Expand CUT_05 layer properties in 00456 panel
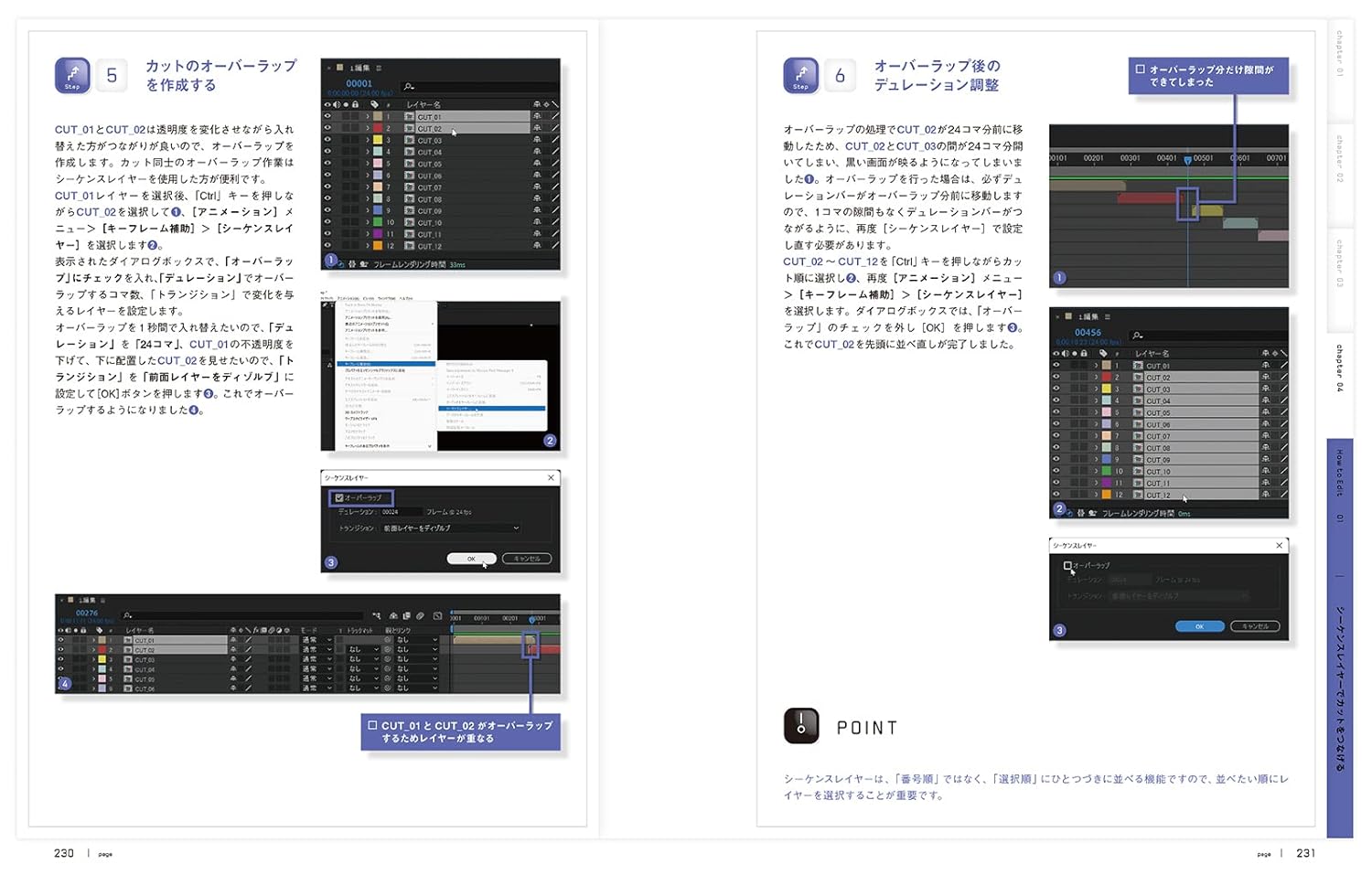 [x=1096, y=413]
